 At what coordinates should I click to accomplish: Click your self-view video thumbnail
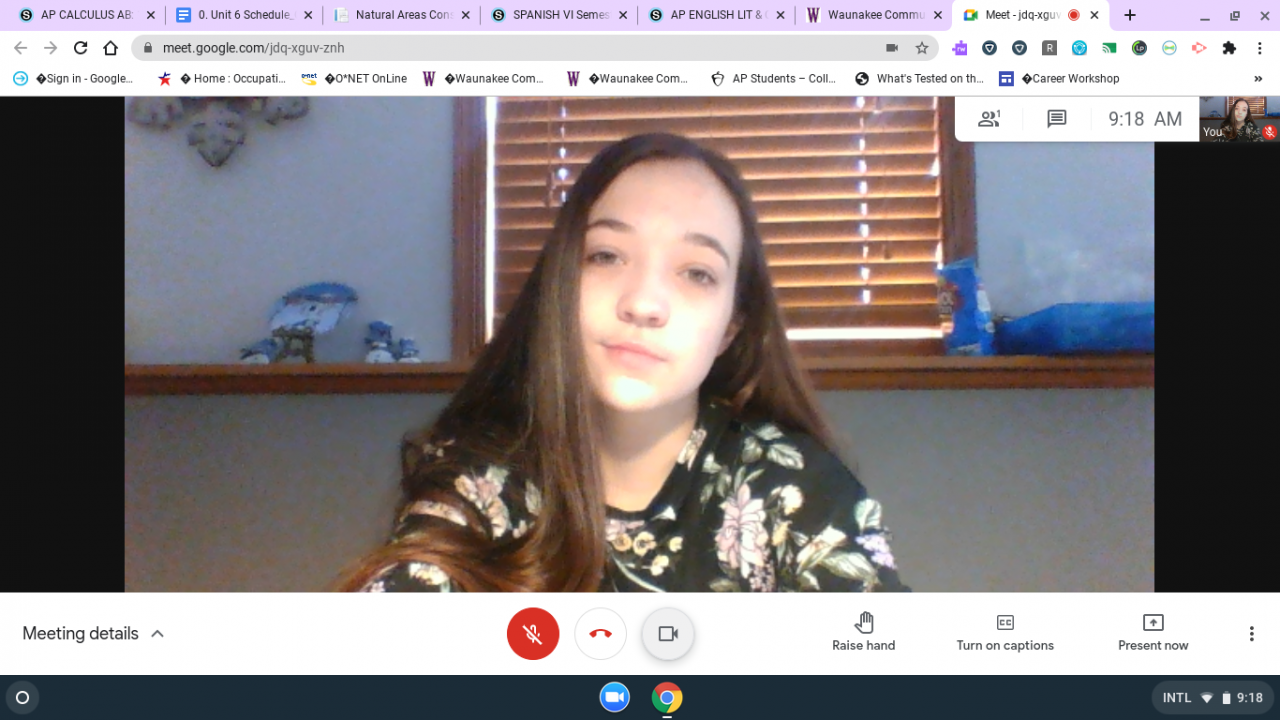point(1239,119)
